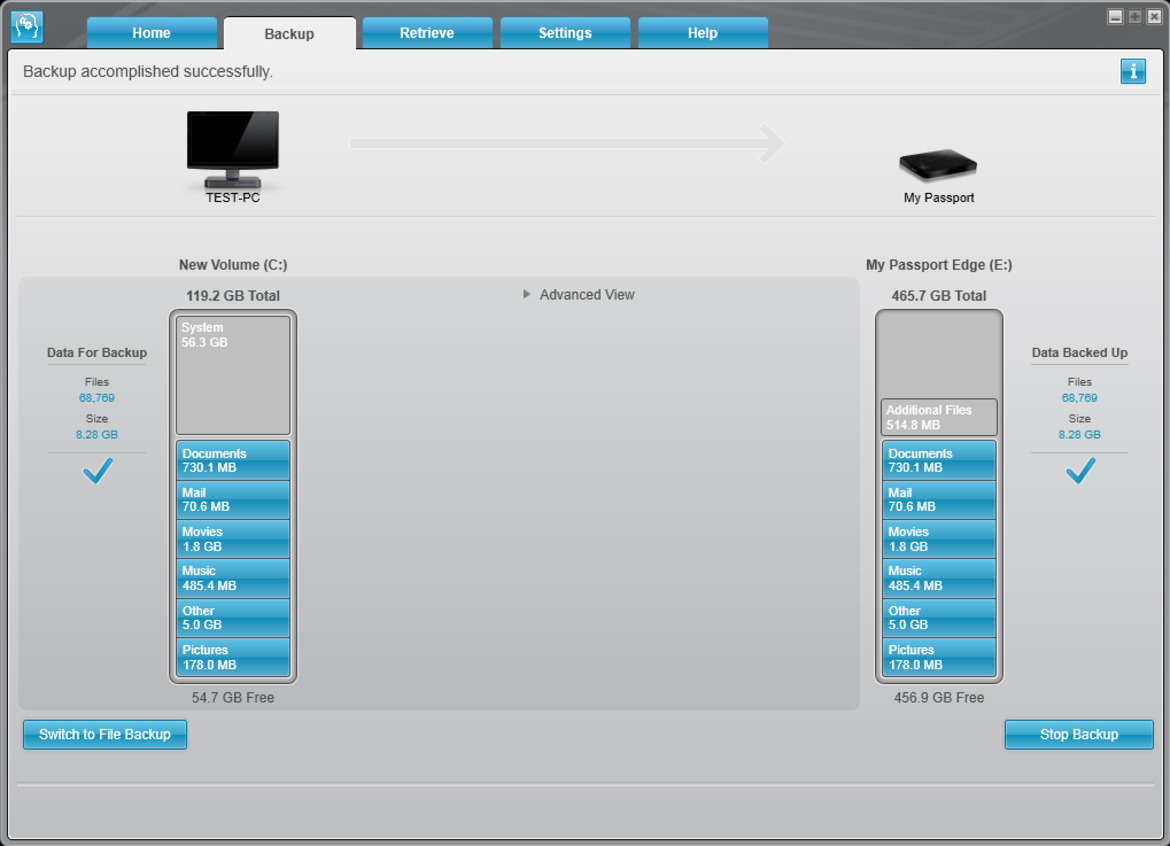Open the Settings tab
Image resolution: width=1170 pixels, height=846 pixels.
(565, 33)
